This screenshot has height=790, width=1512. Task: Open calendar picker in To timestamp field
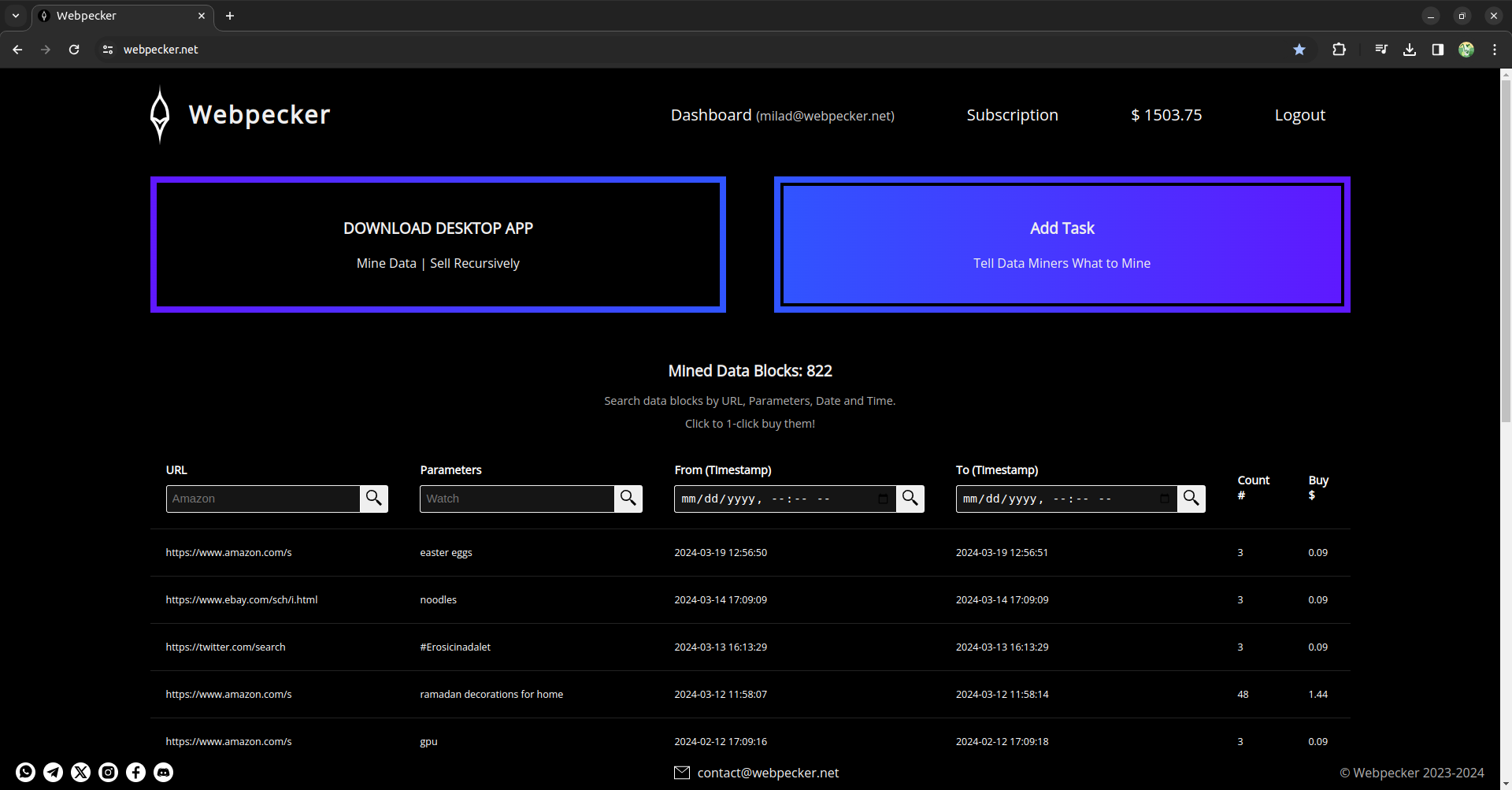click(1165, 499)
